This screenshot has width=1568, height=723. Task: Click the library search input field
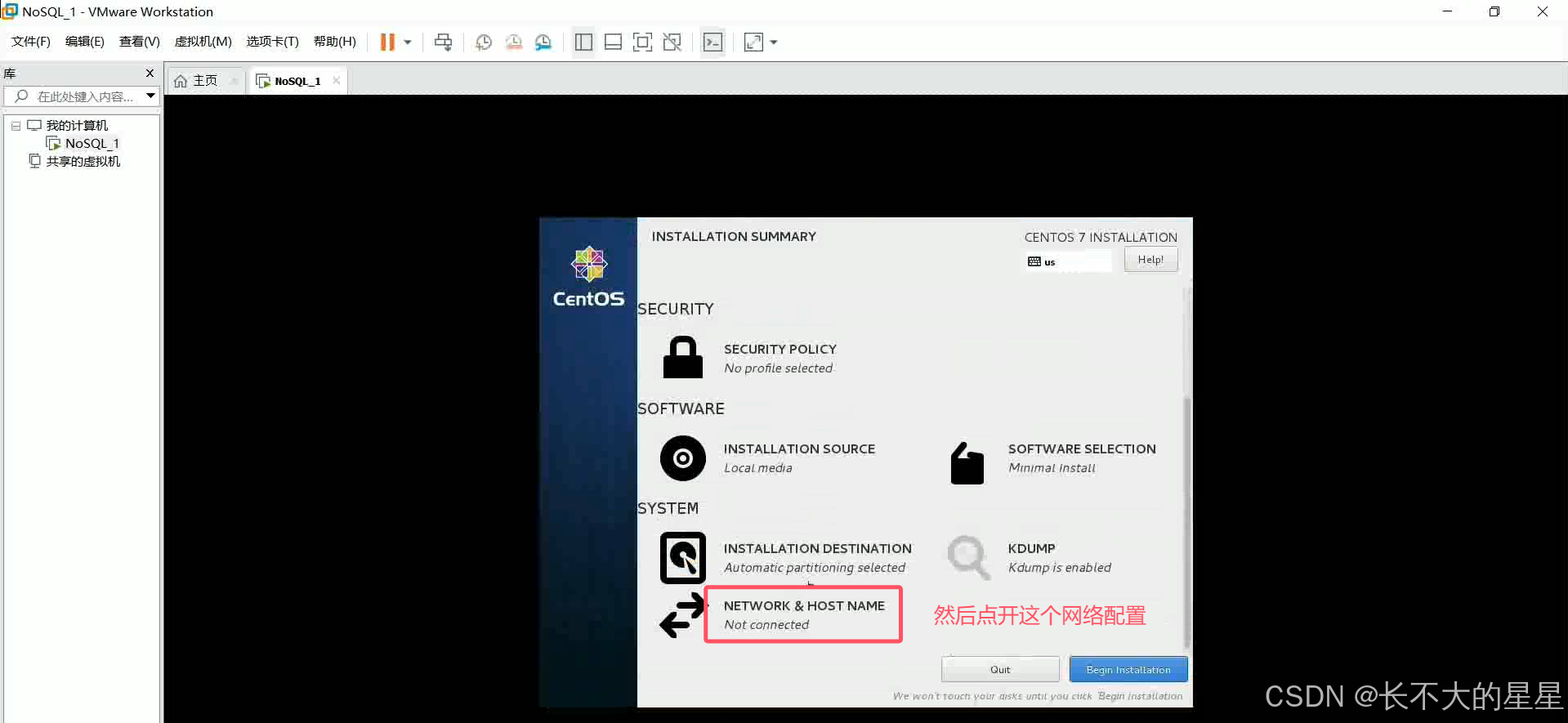pos(82,96)
